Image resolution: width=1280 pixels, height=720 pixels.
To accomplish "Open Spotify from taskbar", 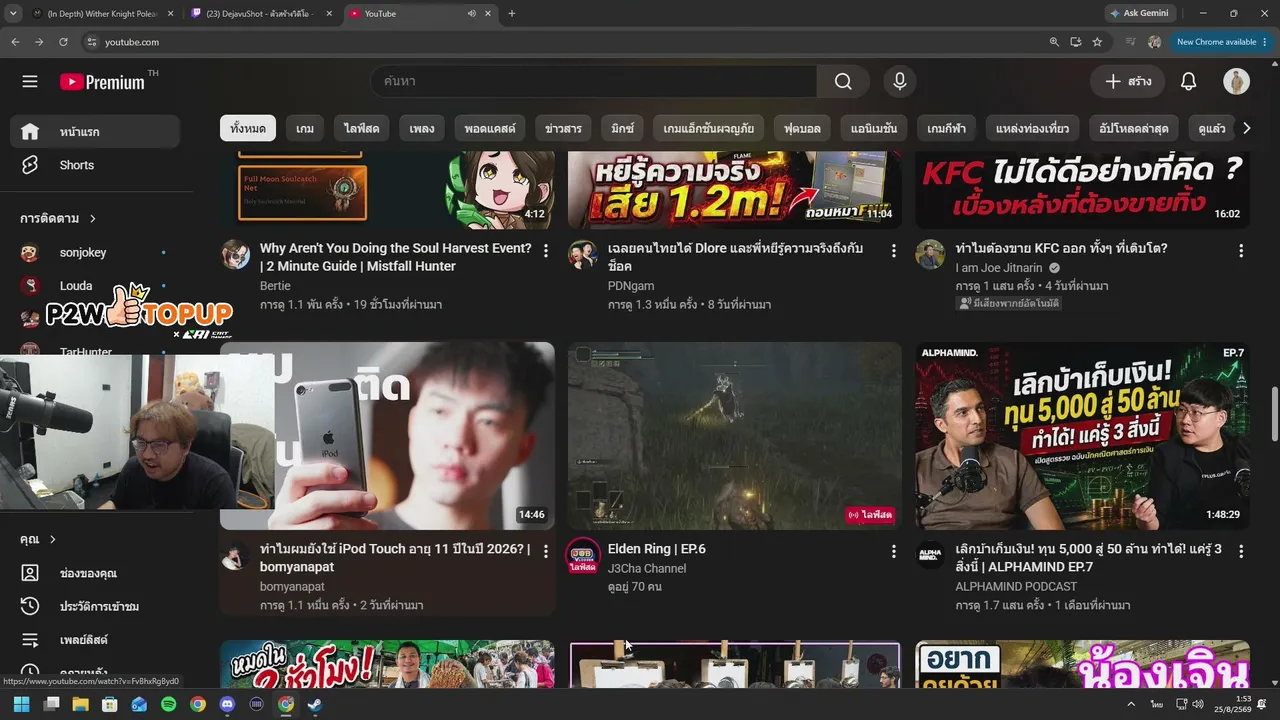I will click(169, 704).
